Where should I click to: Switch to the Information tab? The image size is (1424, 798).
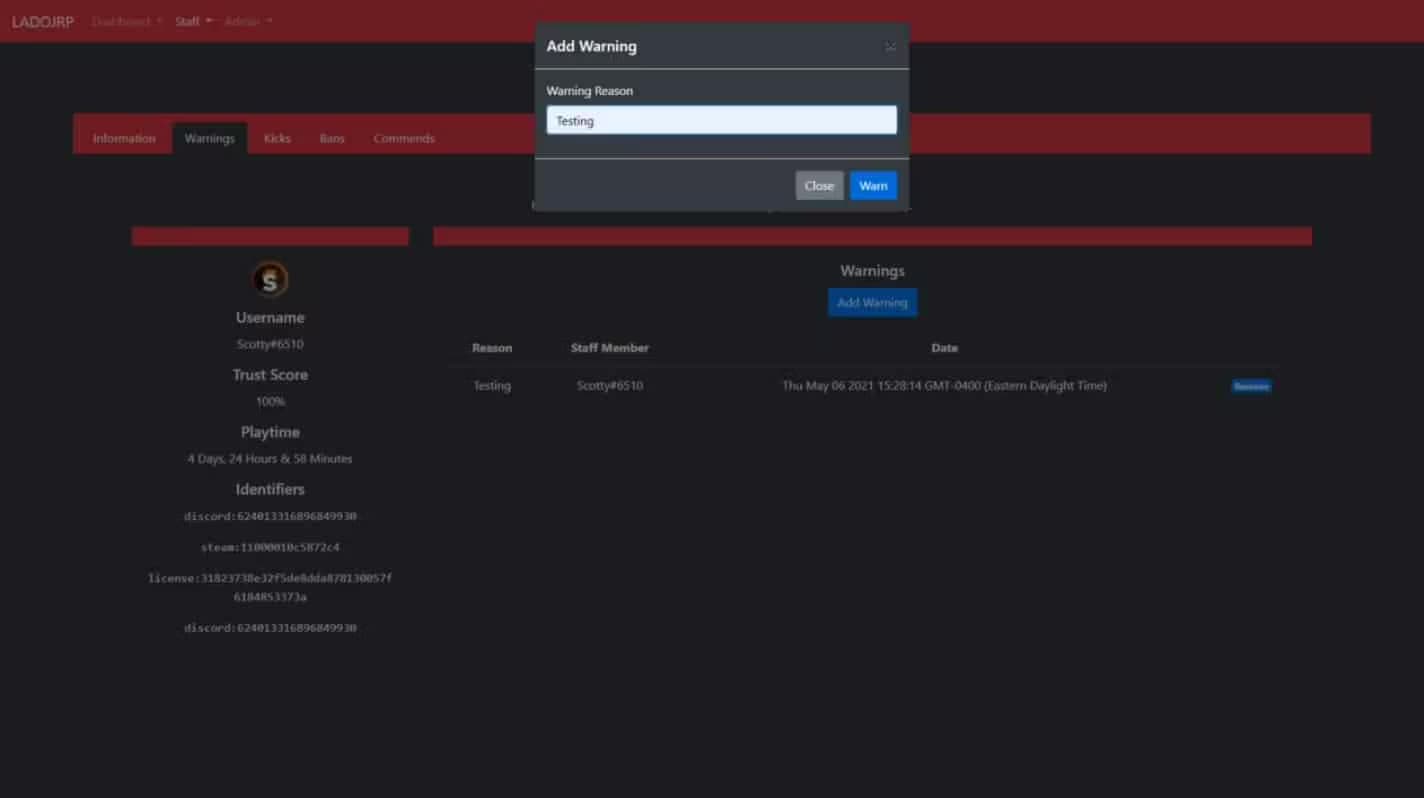pyautogui.click(x=123, y=138)
